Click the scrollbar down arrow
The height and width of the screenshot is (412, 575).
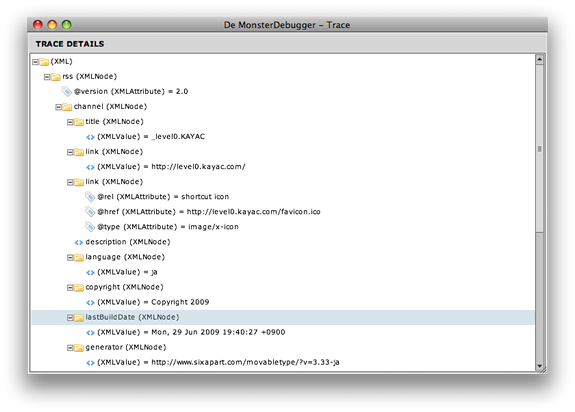(539, 366)
